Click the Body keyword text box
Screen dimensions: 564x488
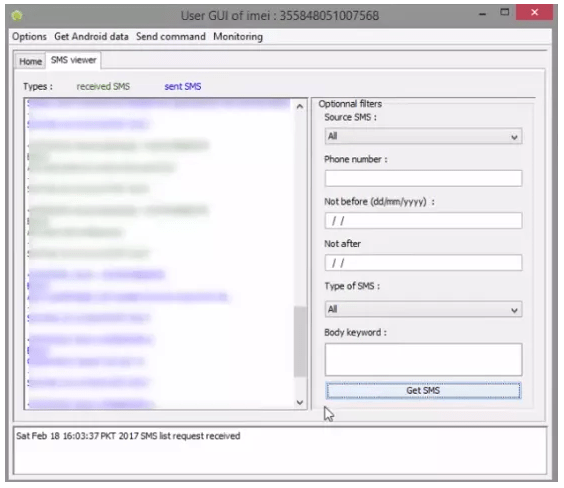coord(423,360)
